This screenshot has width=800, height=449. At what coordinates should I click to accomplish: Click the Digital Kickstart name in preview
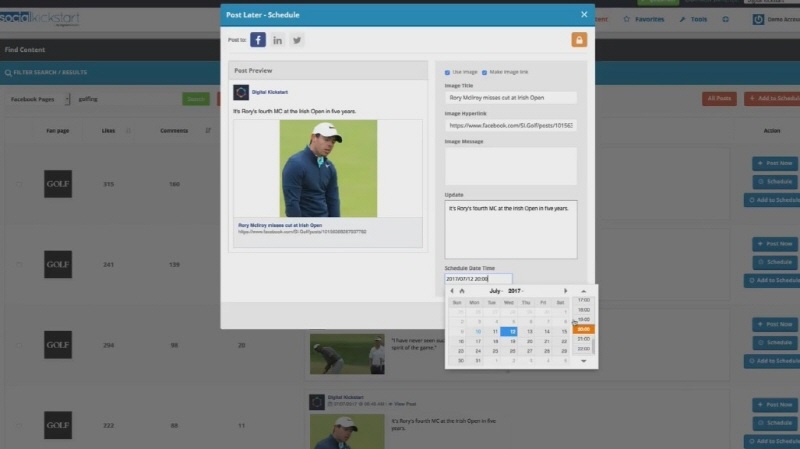(270, 92)
